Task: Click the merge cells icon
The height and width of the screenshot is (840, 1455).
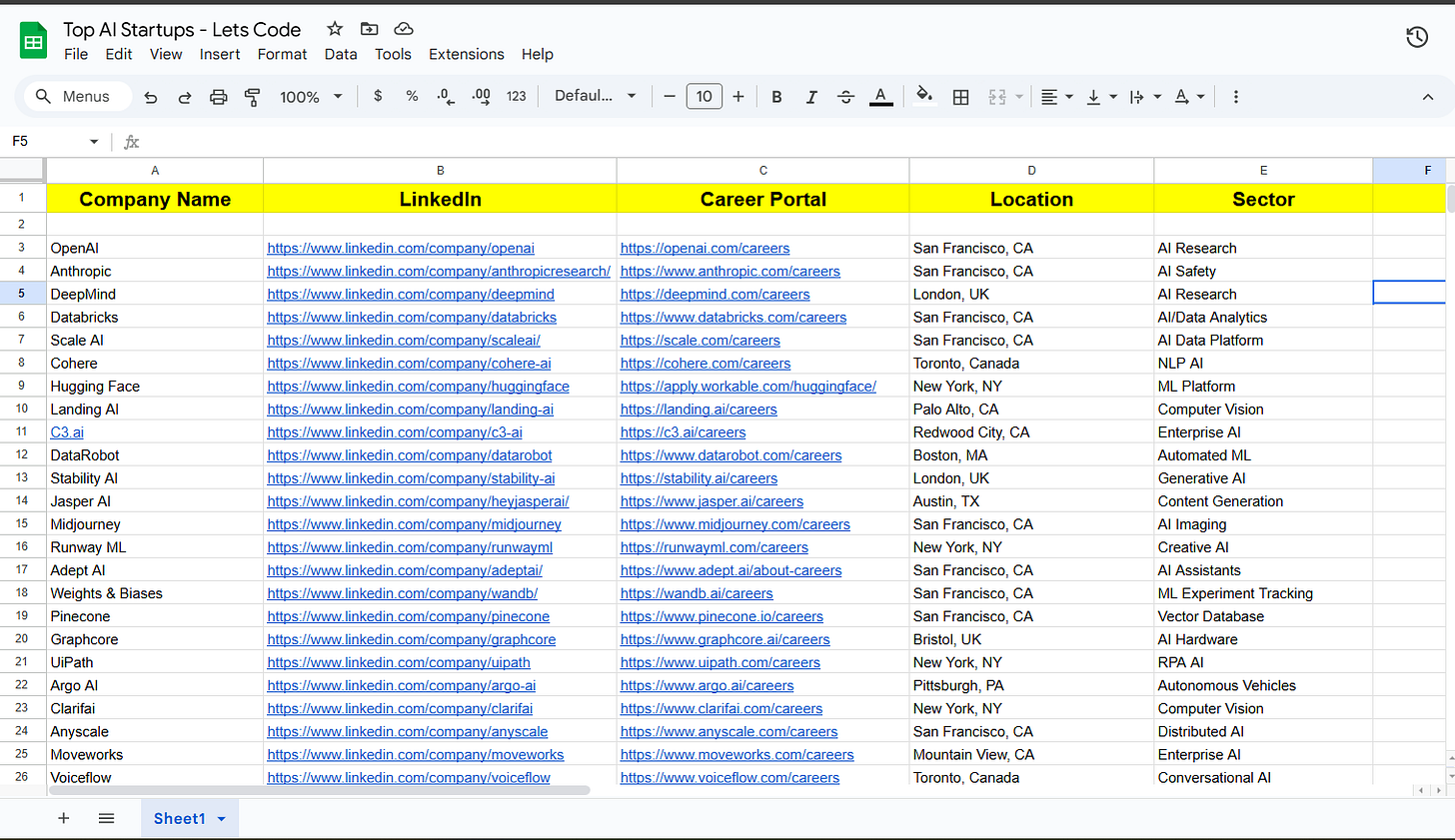Action: (x=997, y=97)
